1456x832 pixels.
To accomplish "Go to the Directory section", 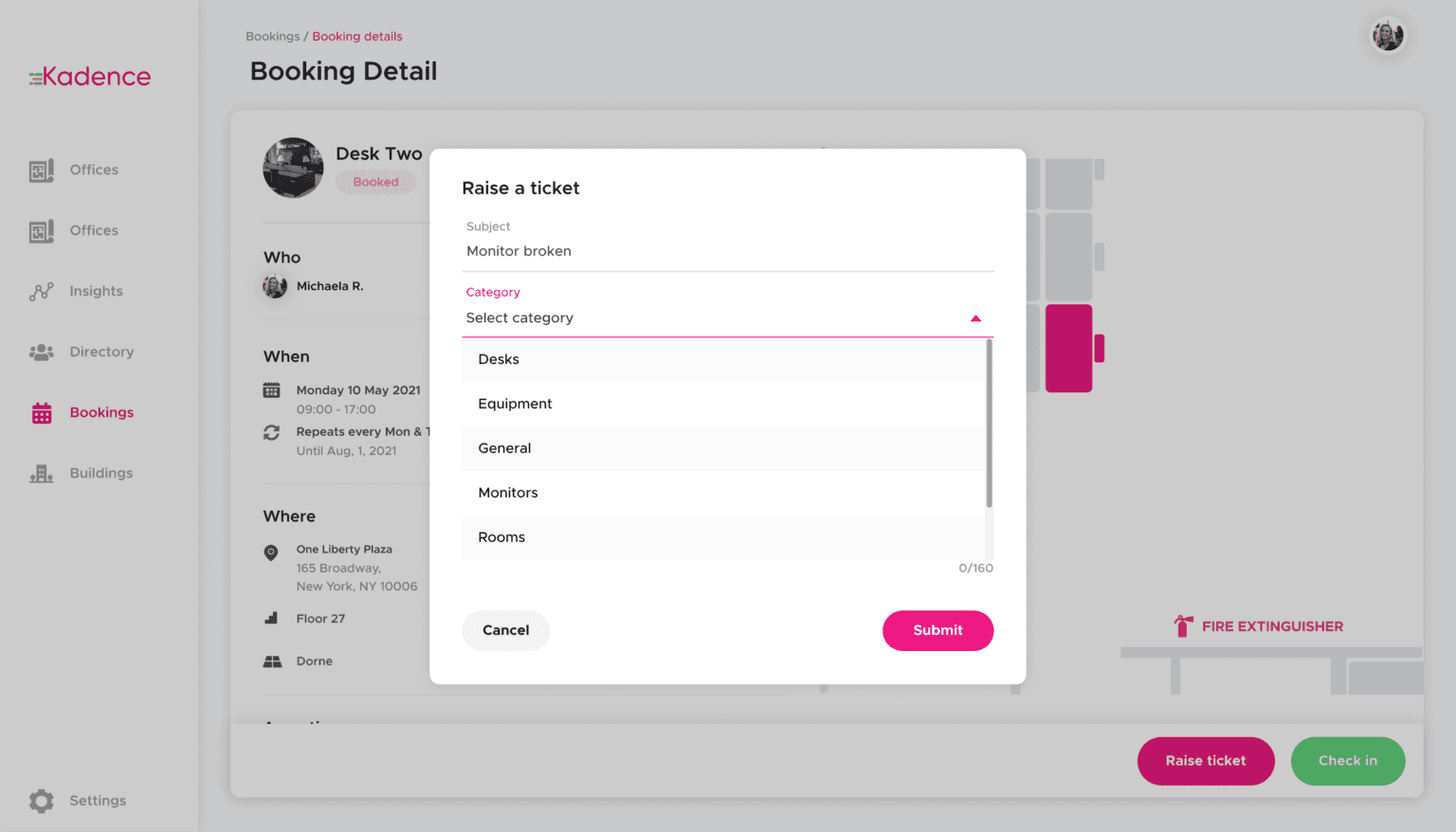I will [82, 352].
